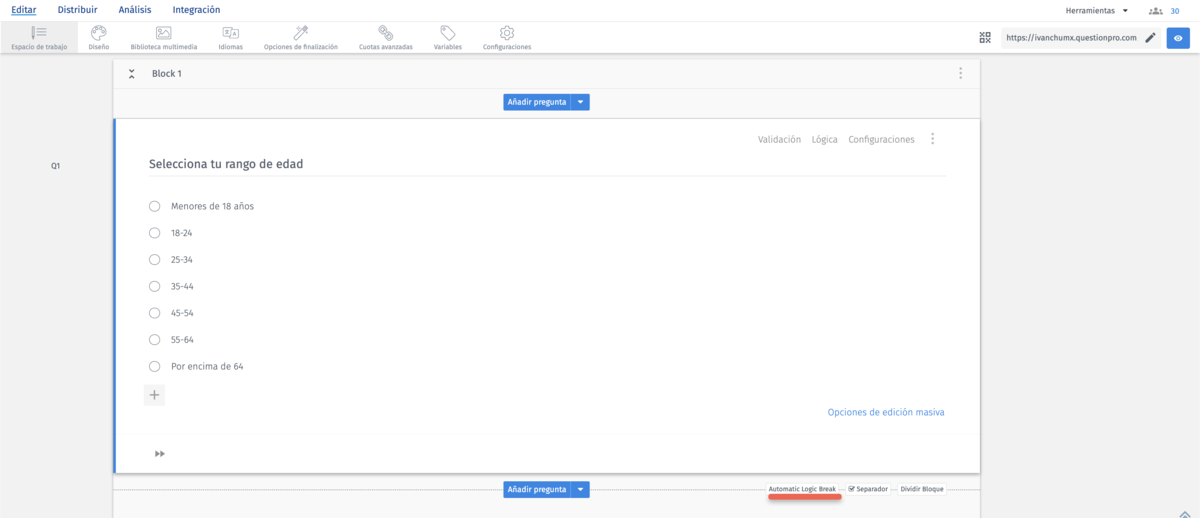The image size is (1200, 518).
Task: Click the QR code icon
Action: coord(986,38)
